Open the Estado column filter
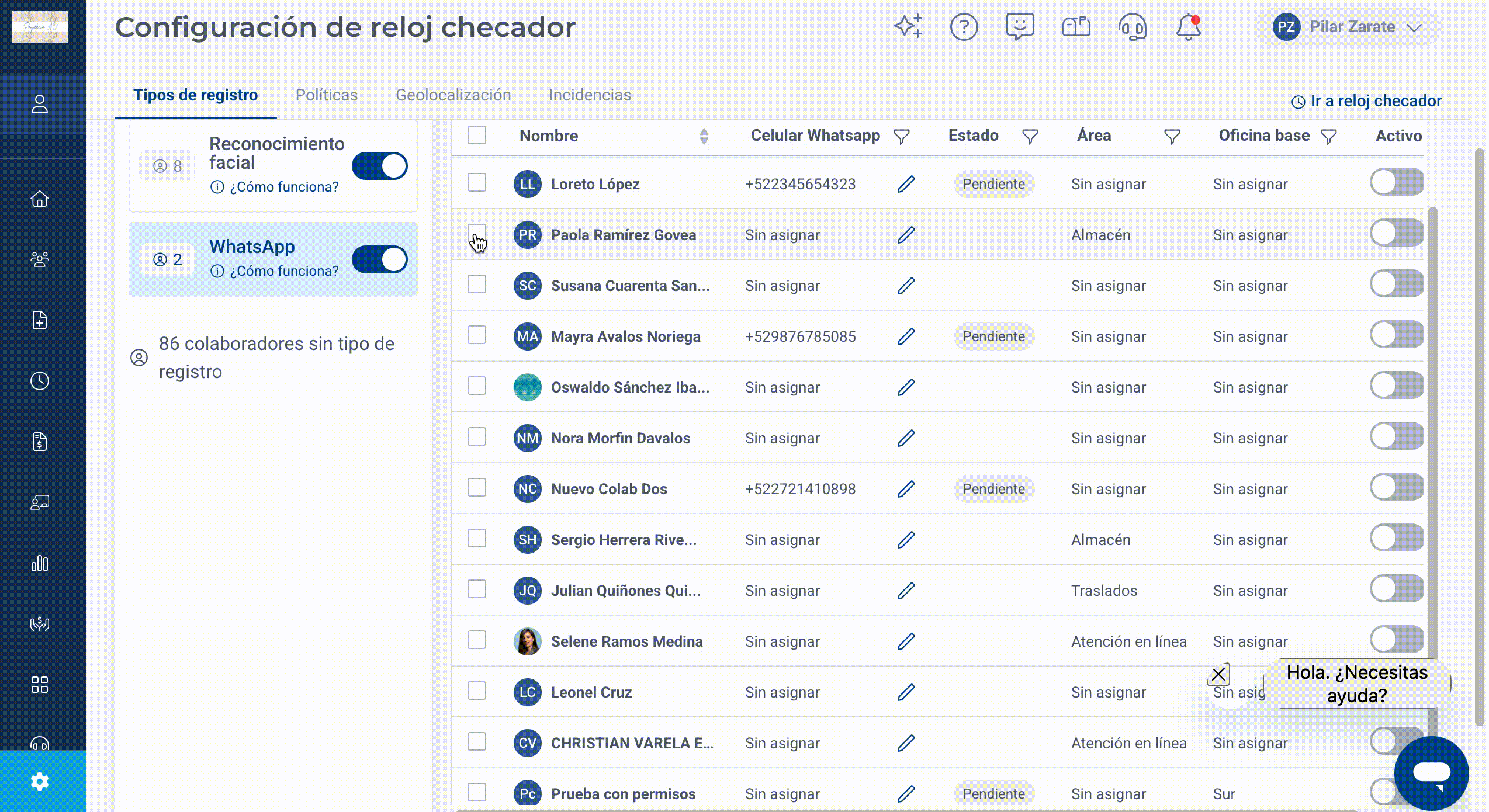Viewport: 1489px width, 812px height. [1030, 137]
